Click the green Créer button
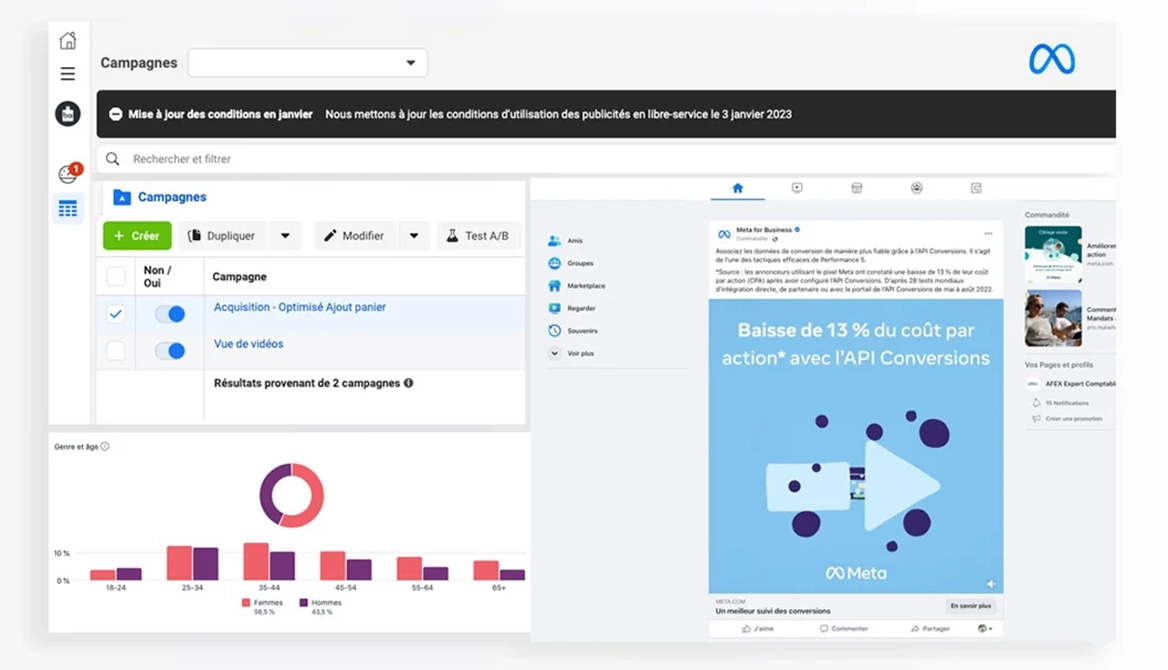1168x670 pixels. pos(137,236)
